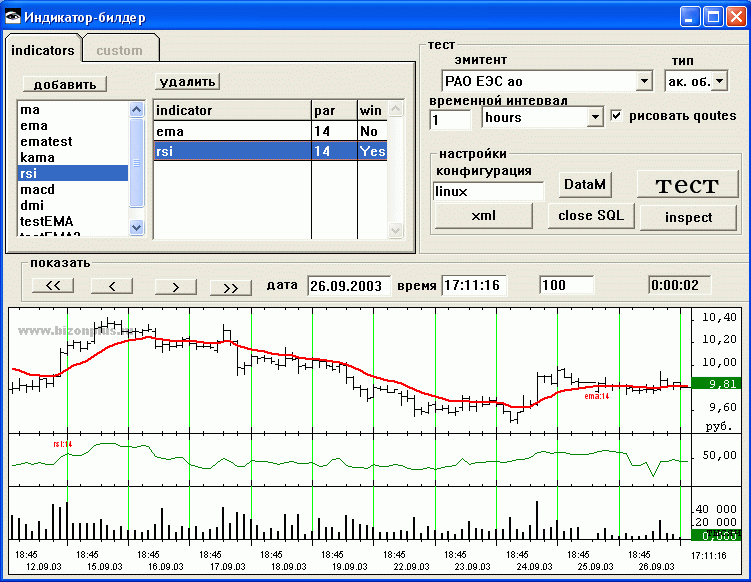Image resolution: width=751 pixels, height=582 pixels.
Task: Click the rewind-to-start << button
Action: (53, 286)
